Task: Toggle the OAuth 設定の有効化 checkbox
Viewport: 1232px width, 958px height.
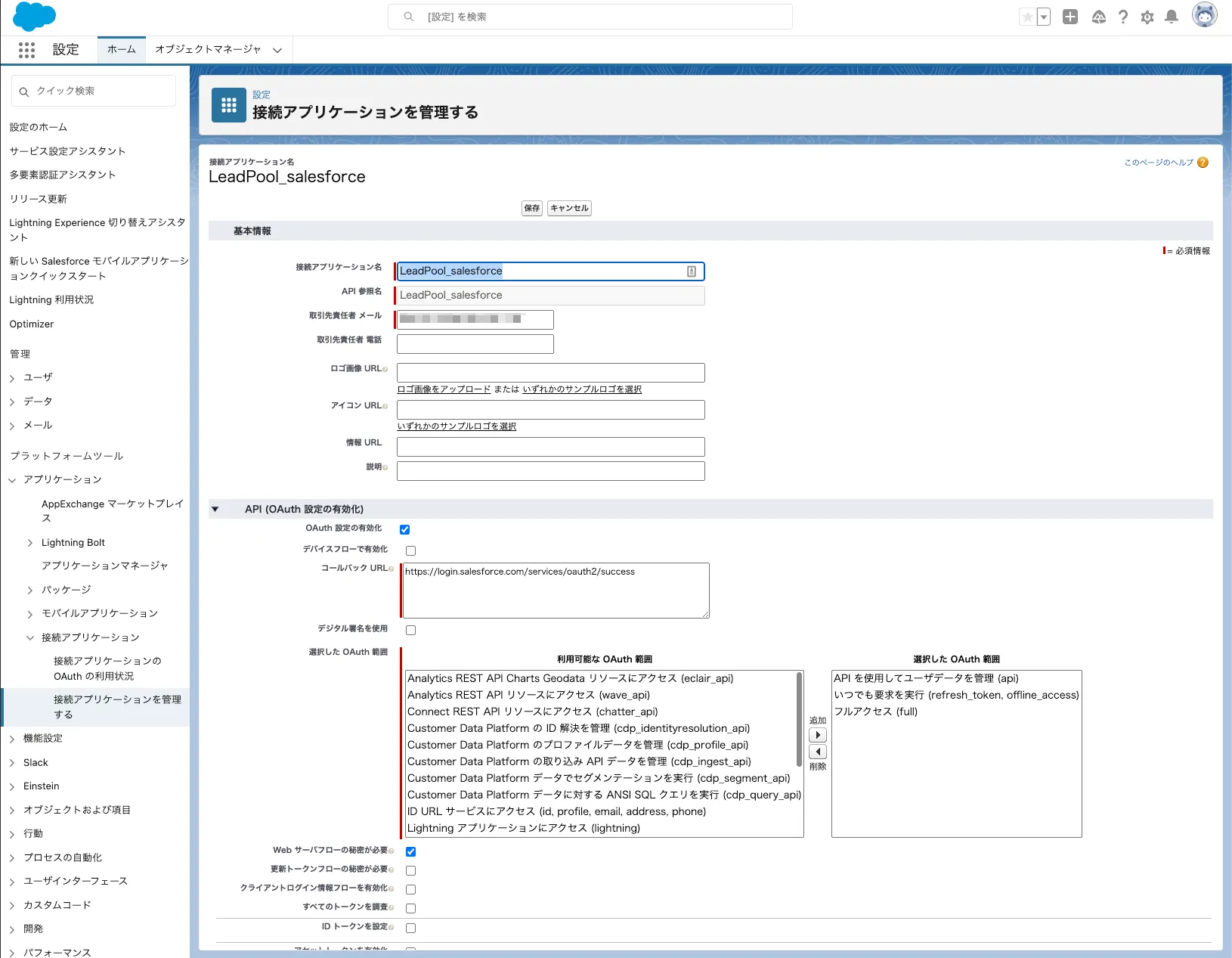Action: (x=405, y=529)
